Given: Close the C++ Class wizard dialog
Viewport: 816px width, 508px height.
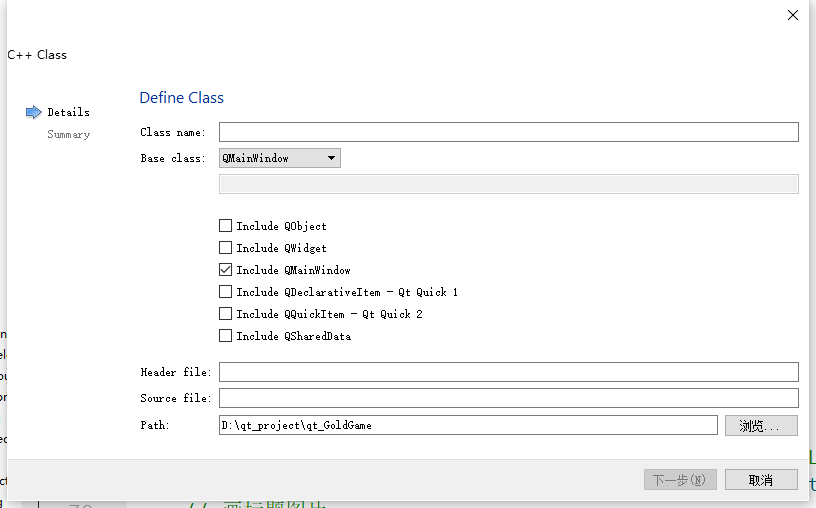Looking at the screenshot, I should click(793, 15).
